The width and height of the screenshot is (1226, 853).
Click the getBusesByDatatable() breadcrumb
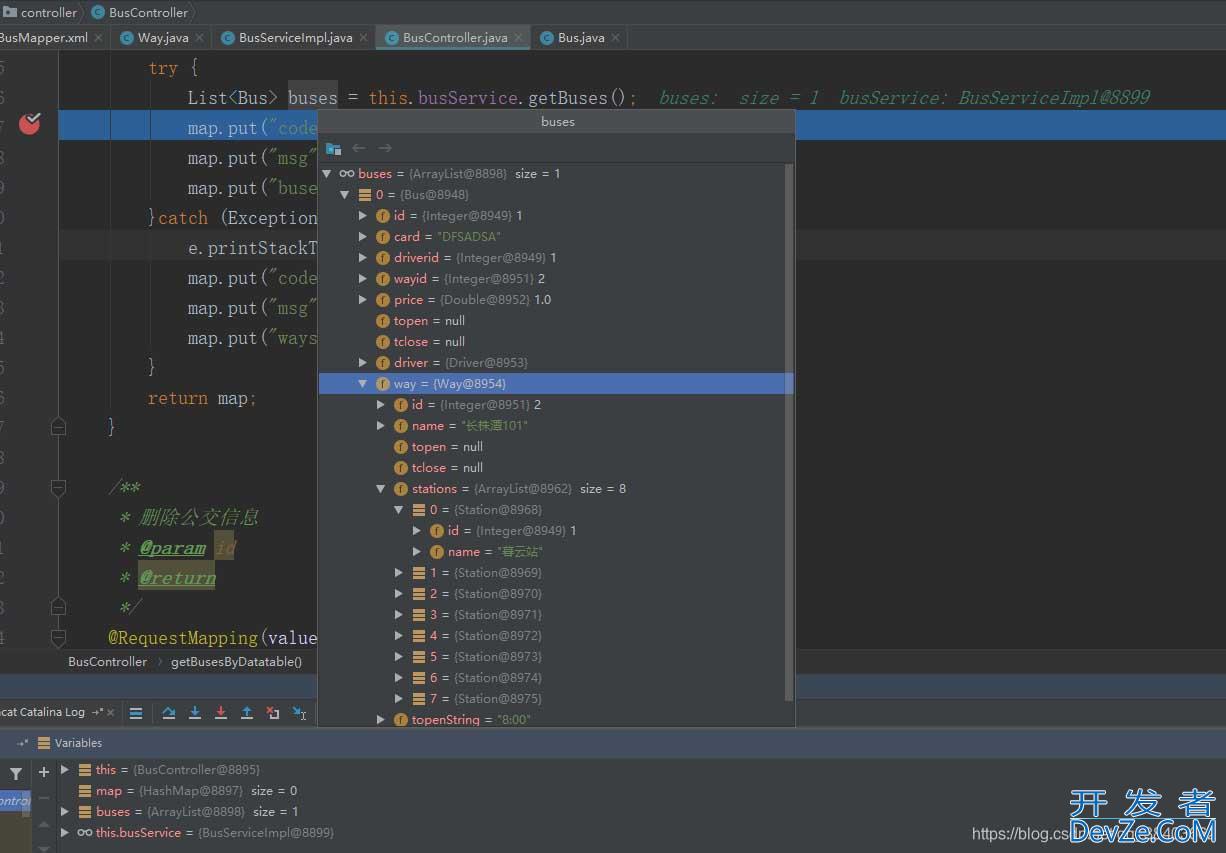tap(236, 661)
